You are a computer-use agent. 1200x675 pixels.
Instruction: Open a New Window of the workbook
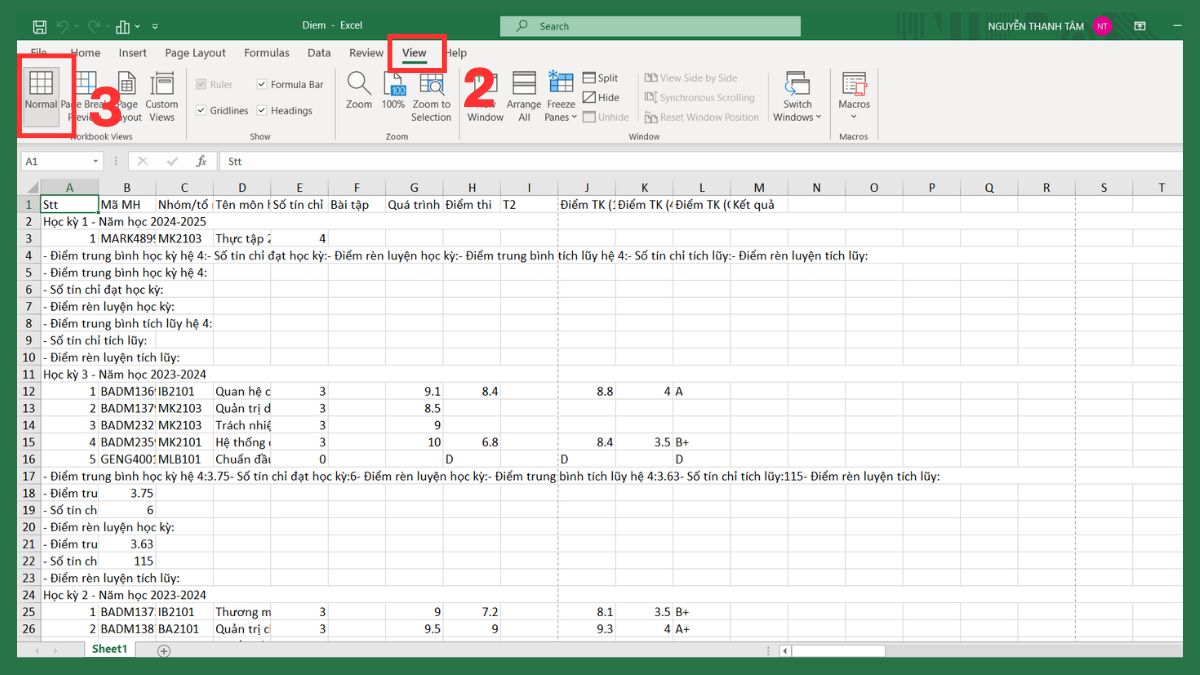tap(485, 95)
